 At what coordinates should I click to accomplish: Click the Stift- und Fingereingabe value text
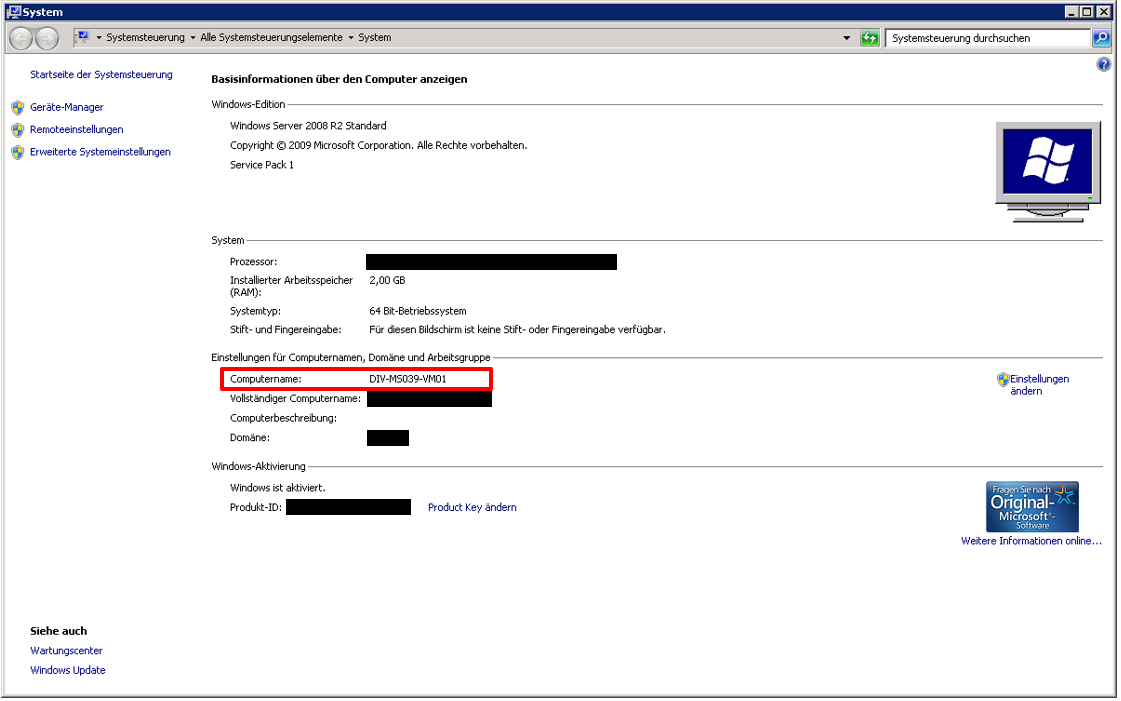(x=517, y=329)
